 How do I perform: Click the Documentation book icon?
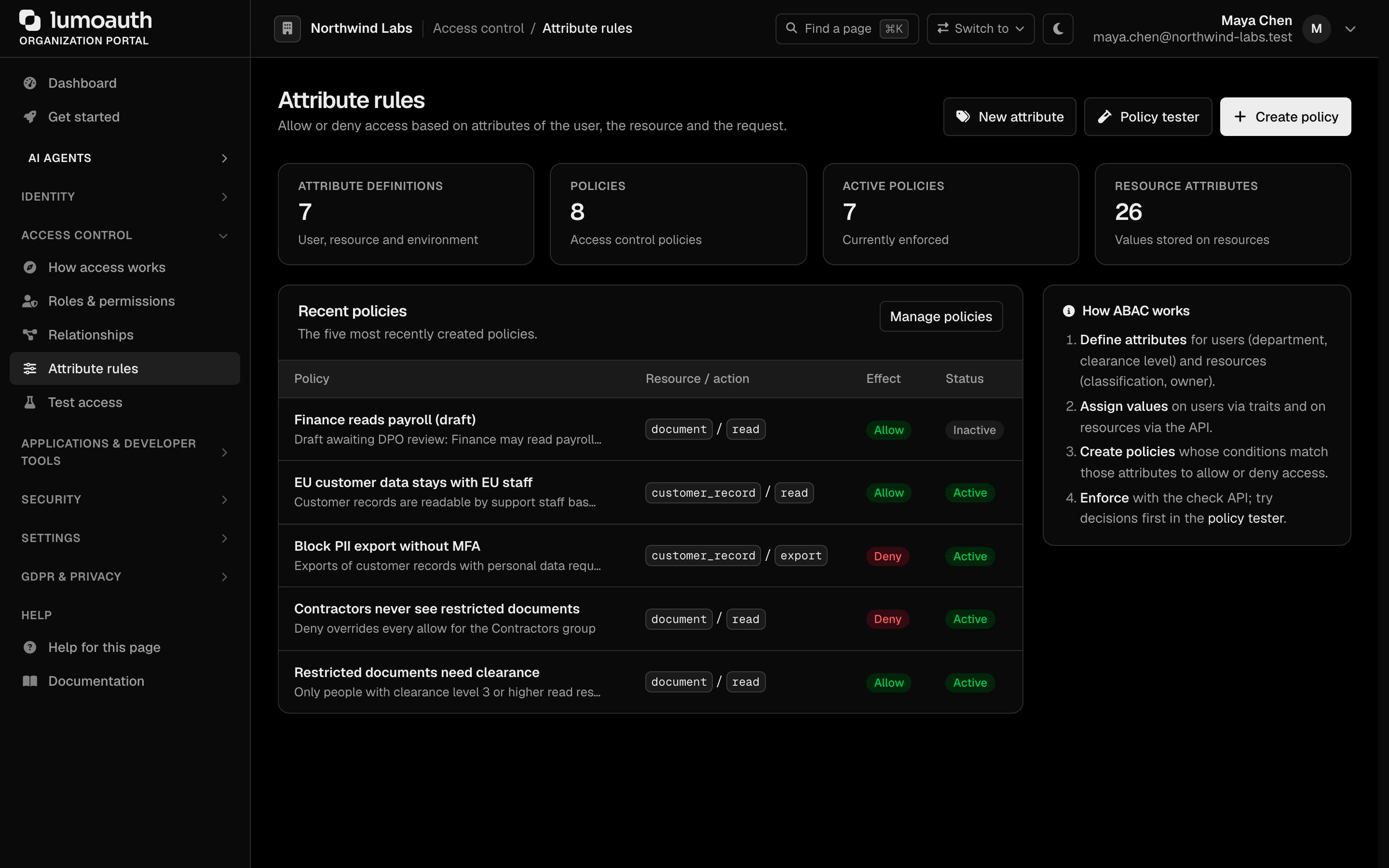[x=30, y=681]
